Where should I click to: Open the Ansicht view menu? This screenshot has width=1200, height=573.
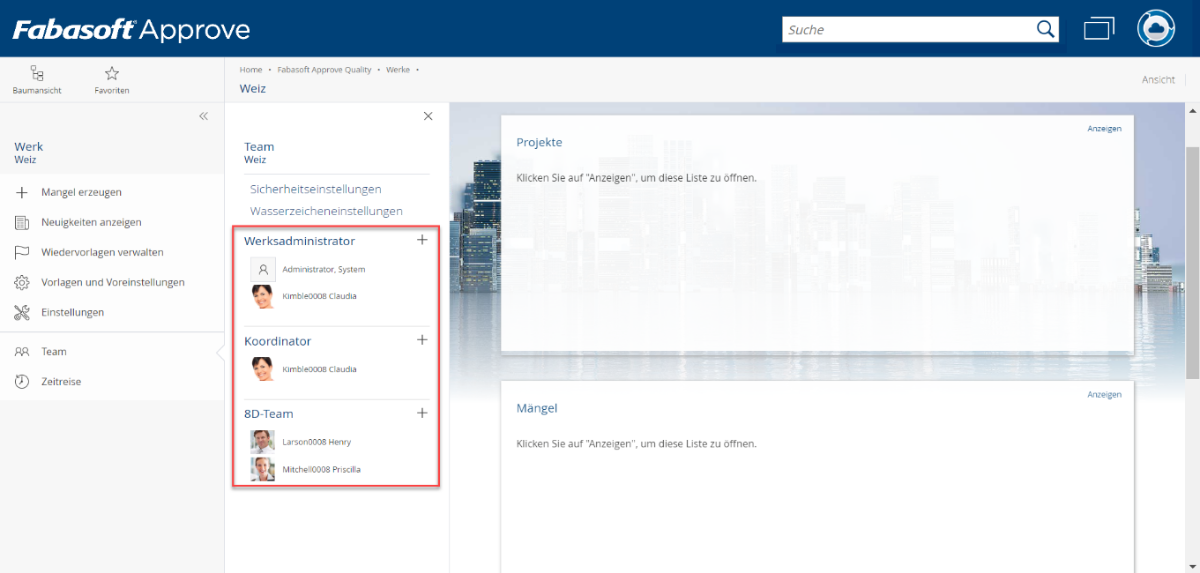(x=1158, y=79)
